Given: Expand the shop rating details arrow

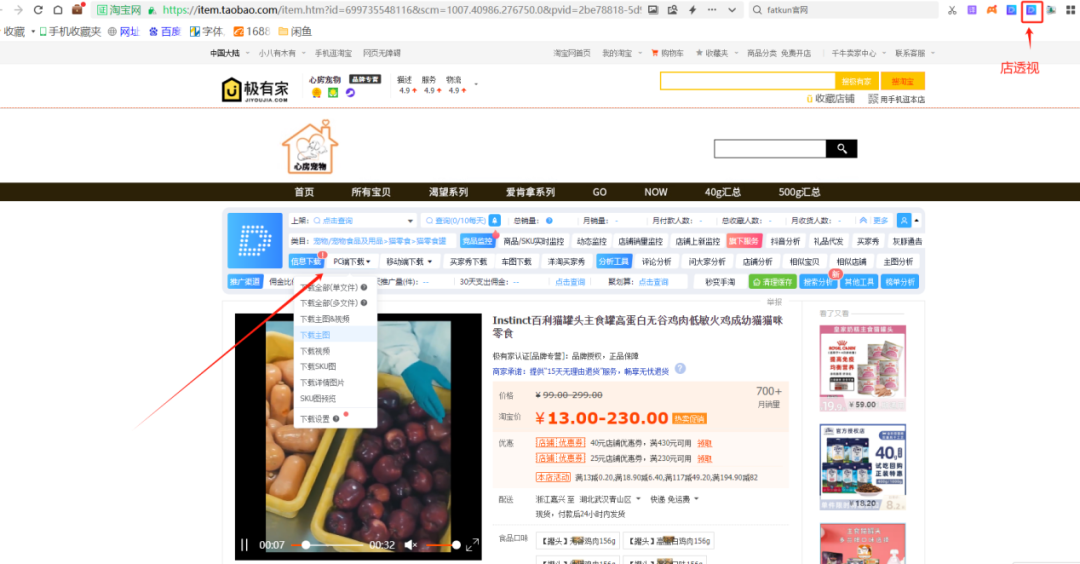Looking at the screenshot, I should click(x=476, y=84).
